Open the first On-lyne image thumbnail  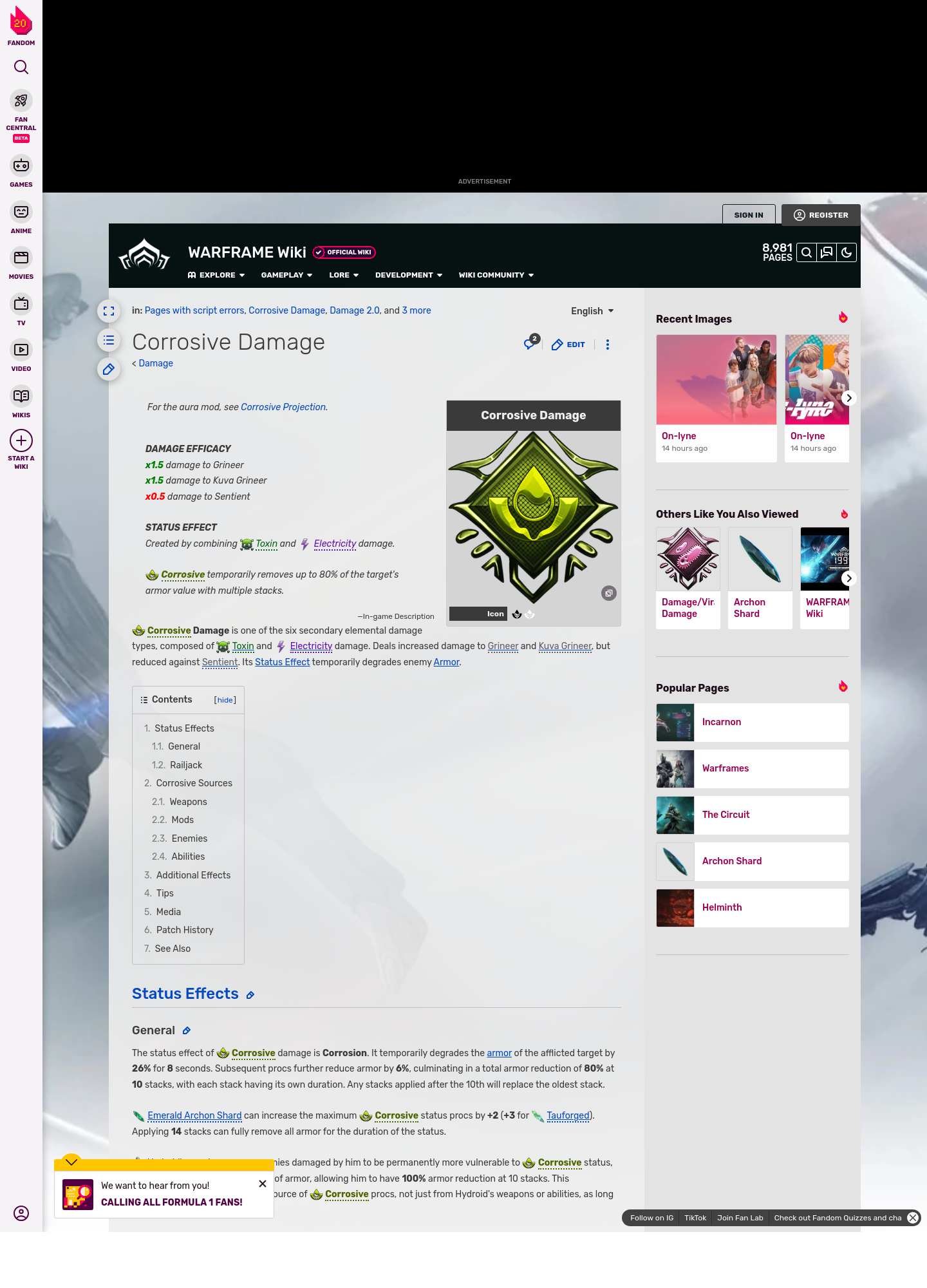tap(716, 380)
